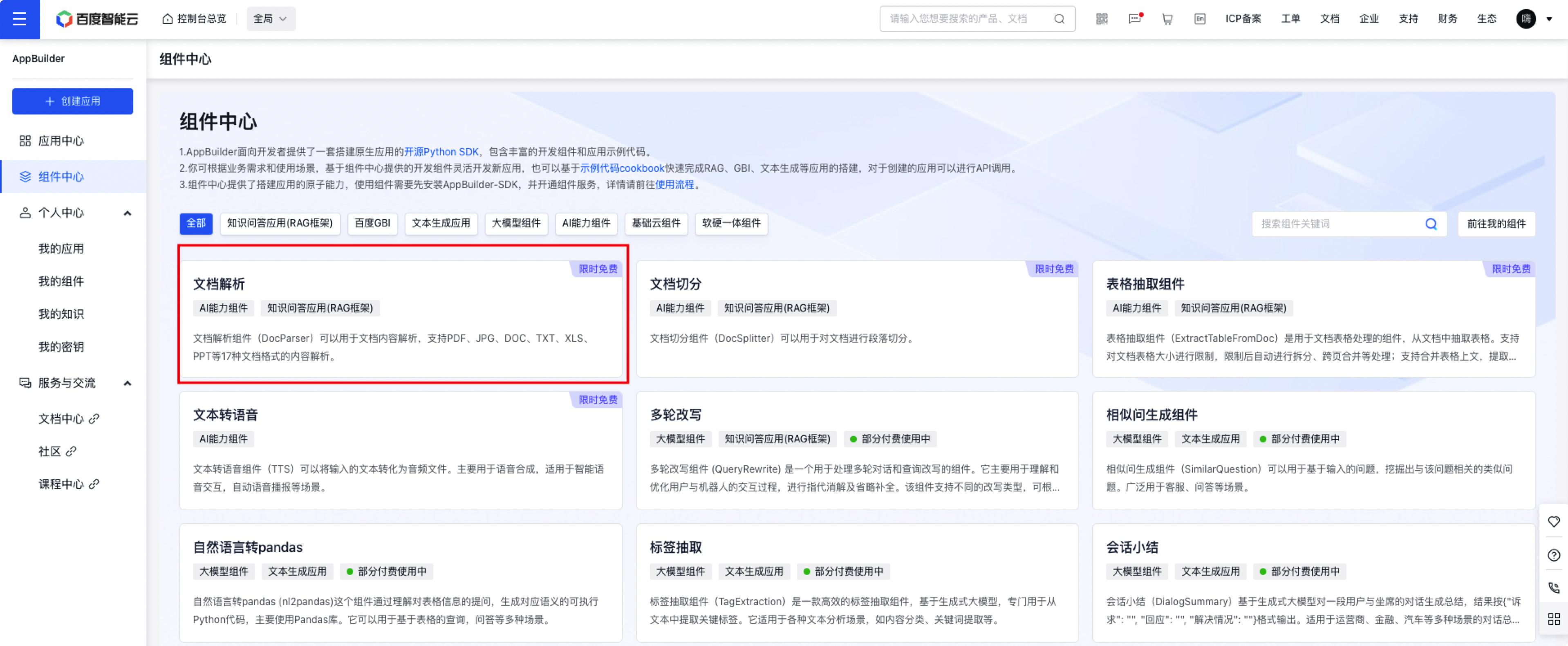
Task: Open the 开源Python SDK link
Action: [x=441, y=152]
